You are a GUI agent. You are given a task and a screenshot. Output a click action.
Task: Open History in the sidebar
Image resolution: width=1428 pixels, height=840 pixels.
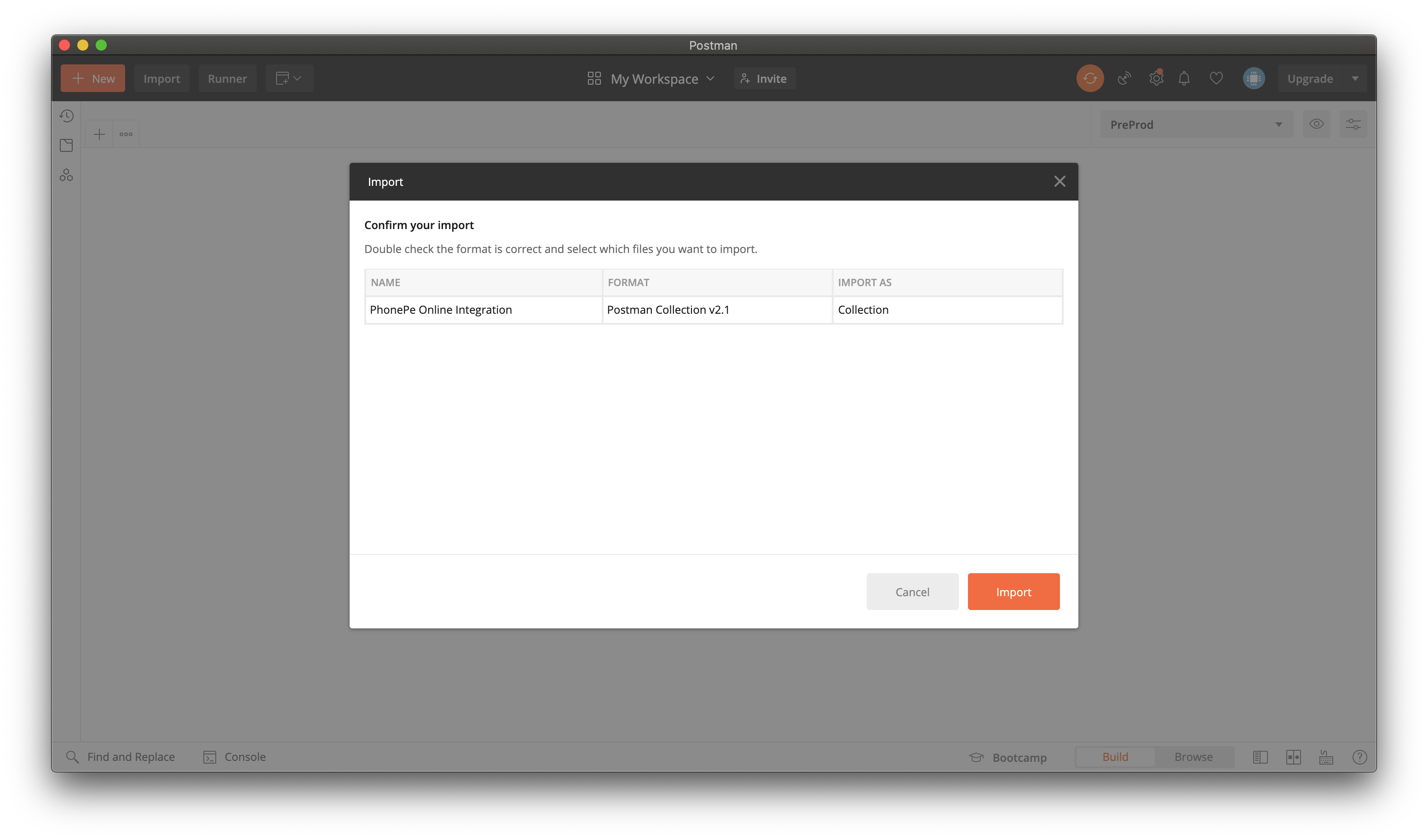click(x=66, y=116)
